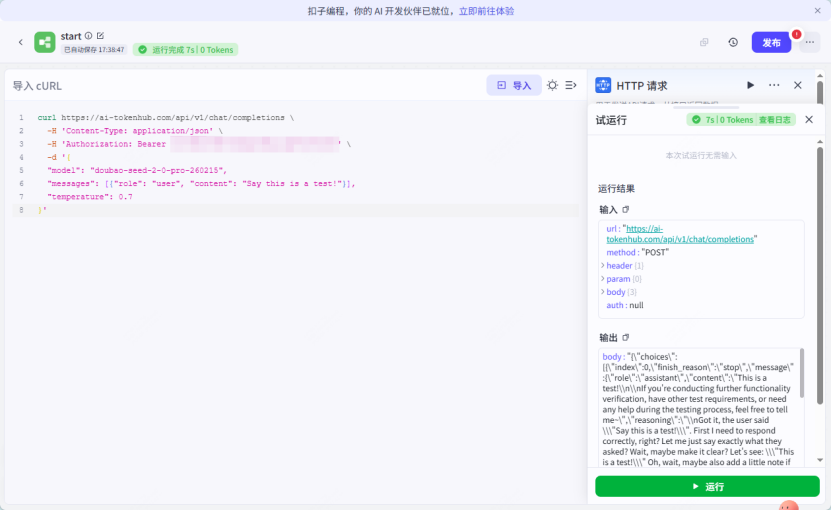
Task: Click the output body text block
Action: point(699,409)
